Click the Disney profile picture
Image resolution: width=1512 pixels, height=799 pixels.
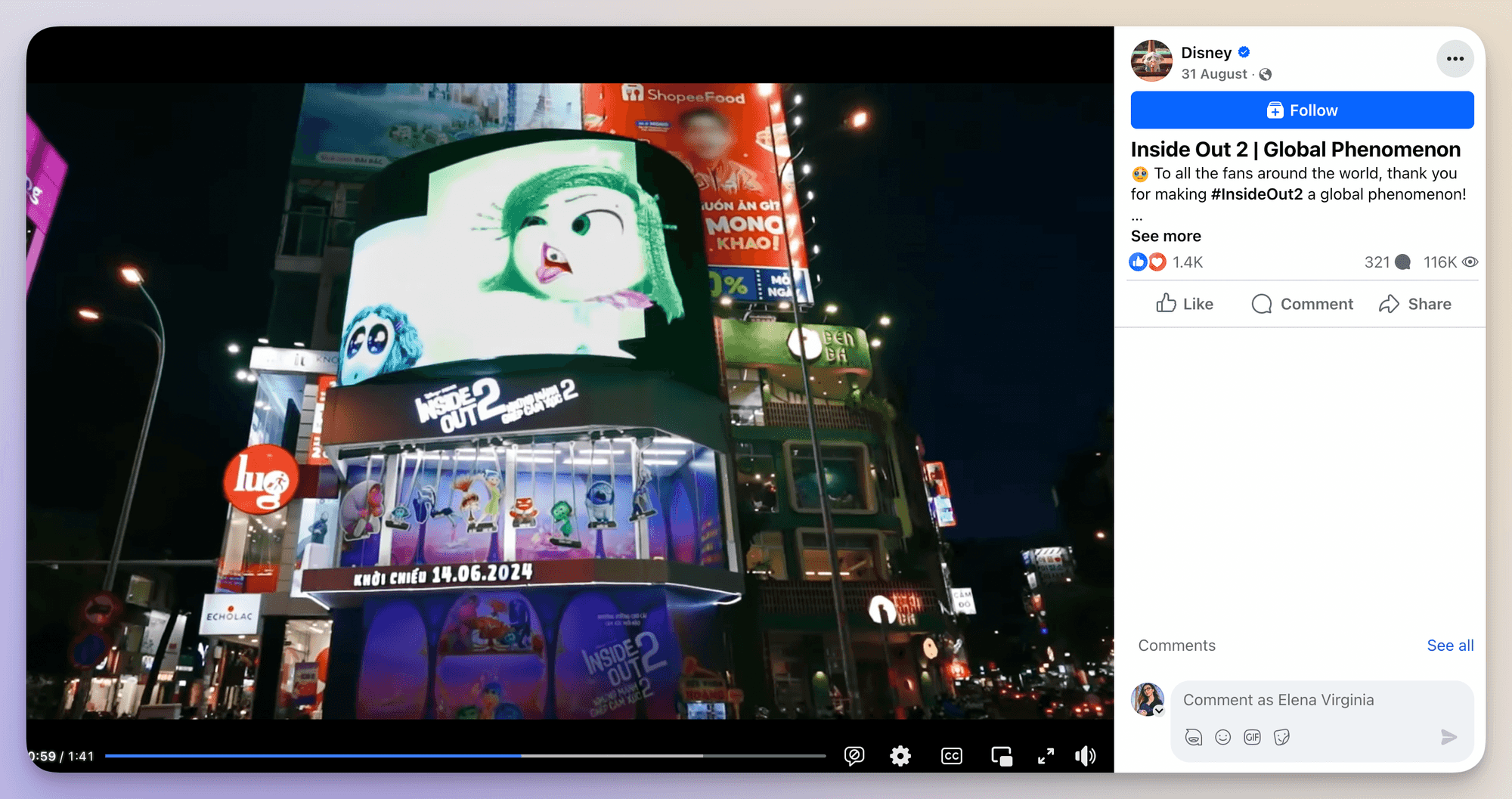pyautogui.click(x=1151, y=60)
